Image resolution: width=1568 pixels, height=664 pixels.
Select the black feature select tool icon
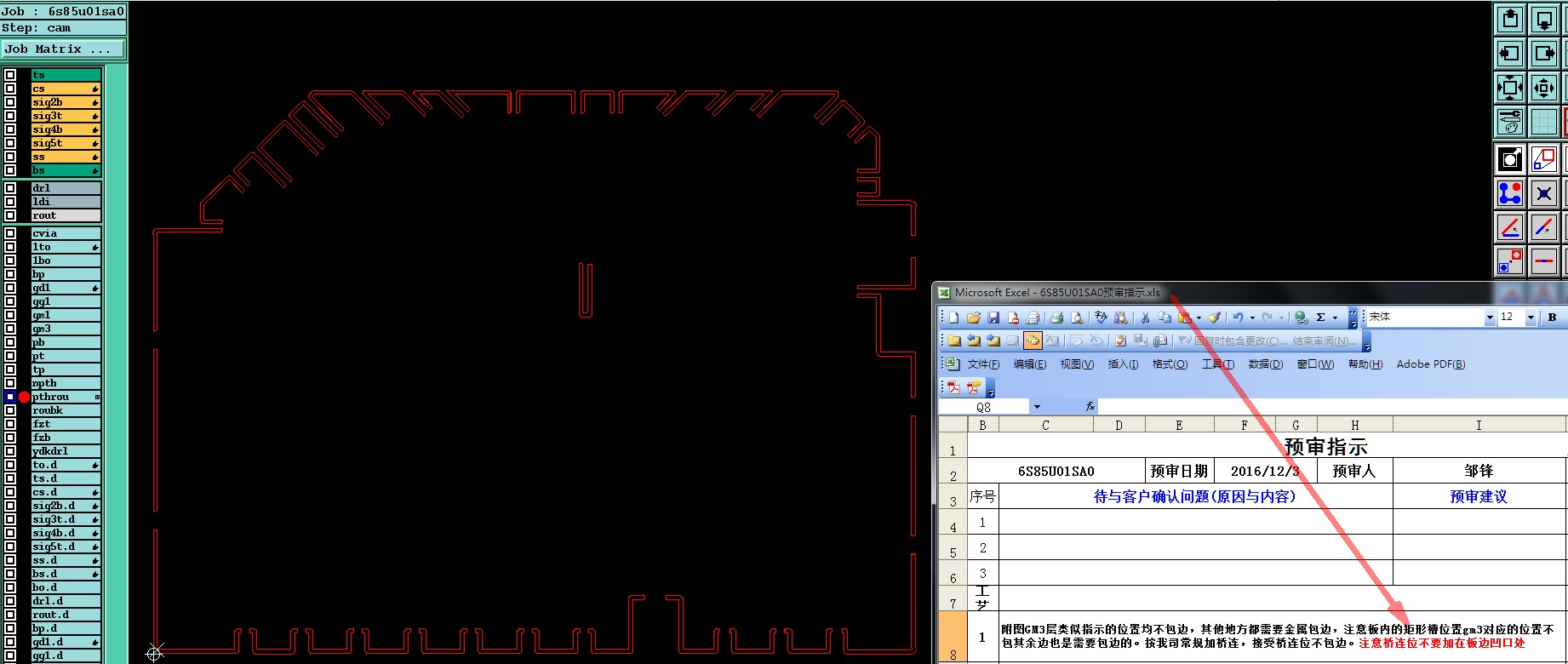tap(1511, 159)
